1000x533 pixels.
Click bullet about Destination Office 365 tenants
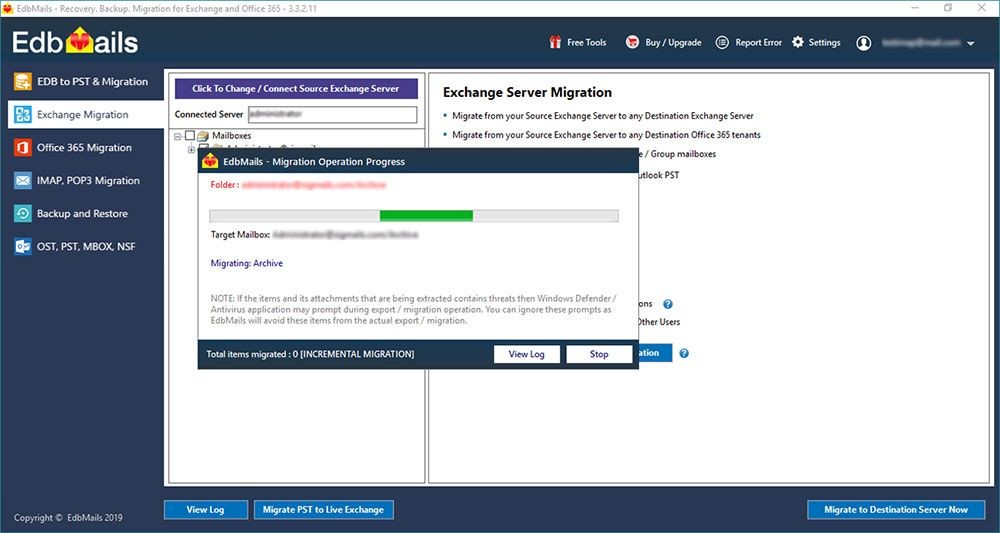(x=606, y=135)
